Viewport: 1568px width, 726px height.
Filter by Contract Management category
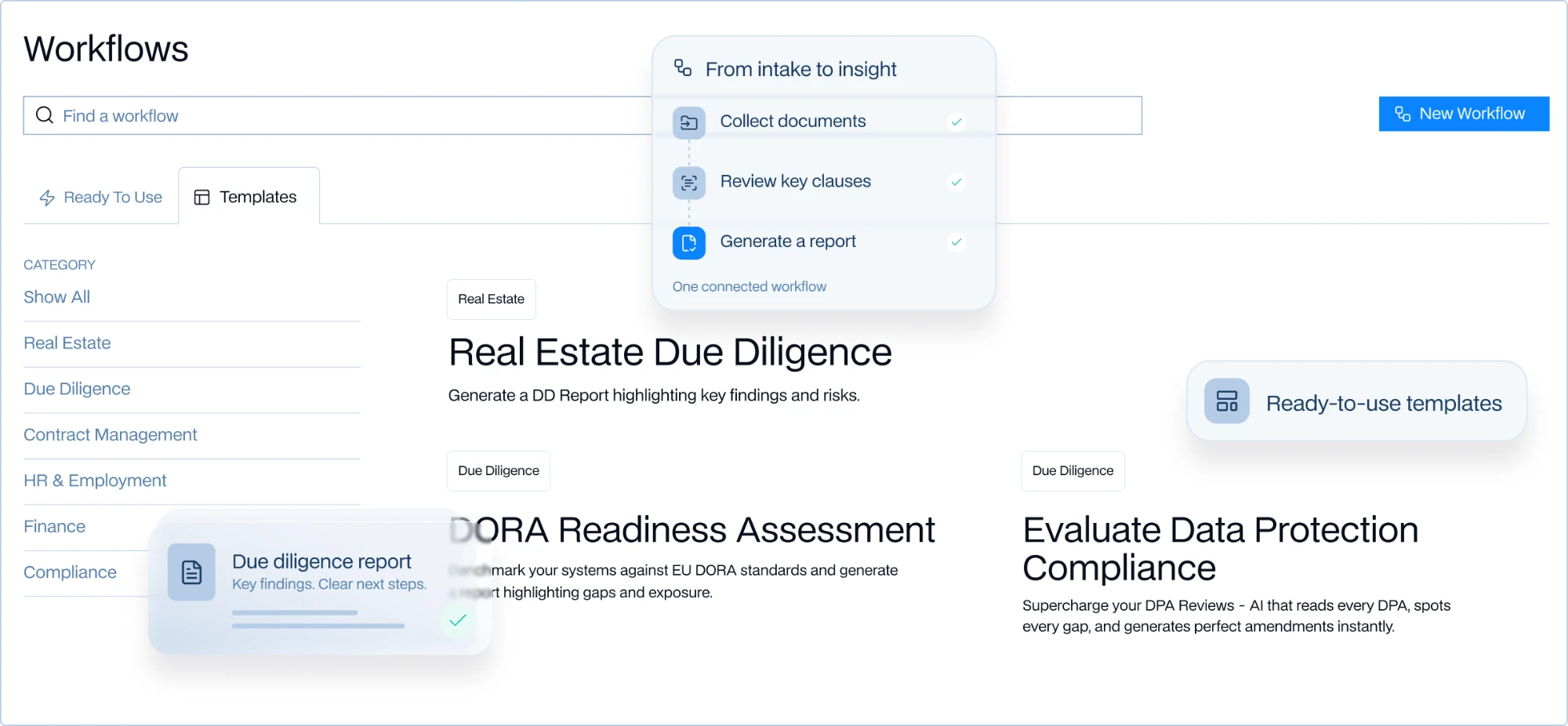[x=111, y=435]
